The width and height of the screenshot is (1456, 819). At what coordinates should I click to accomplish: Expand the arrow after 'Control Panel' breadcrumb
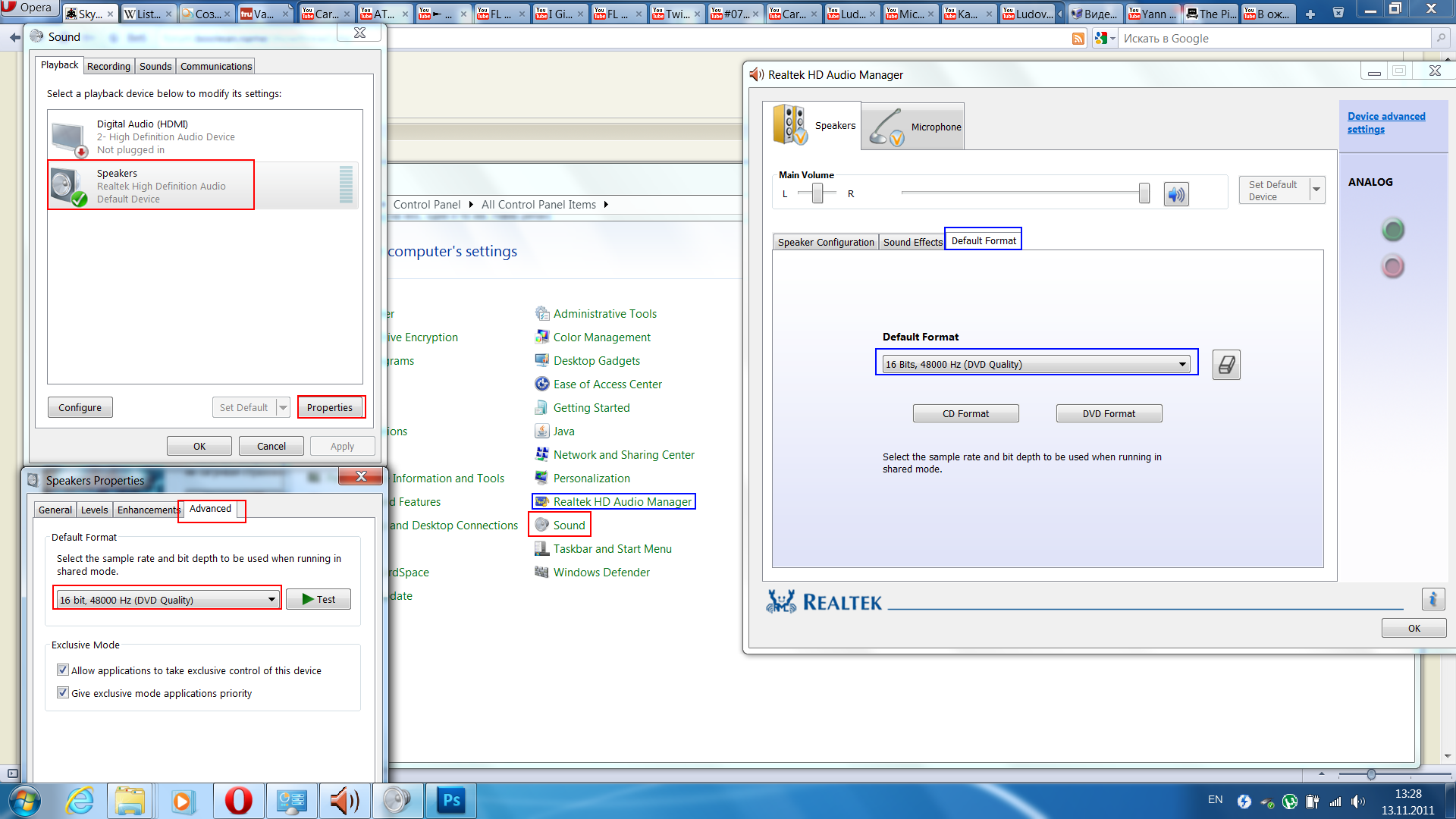pos(471,205)
